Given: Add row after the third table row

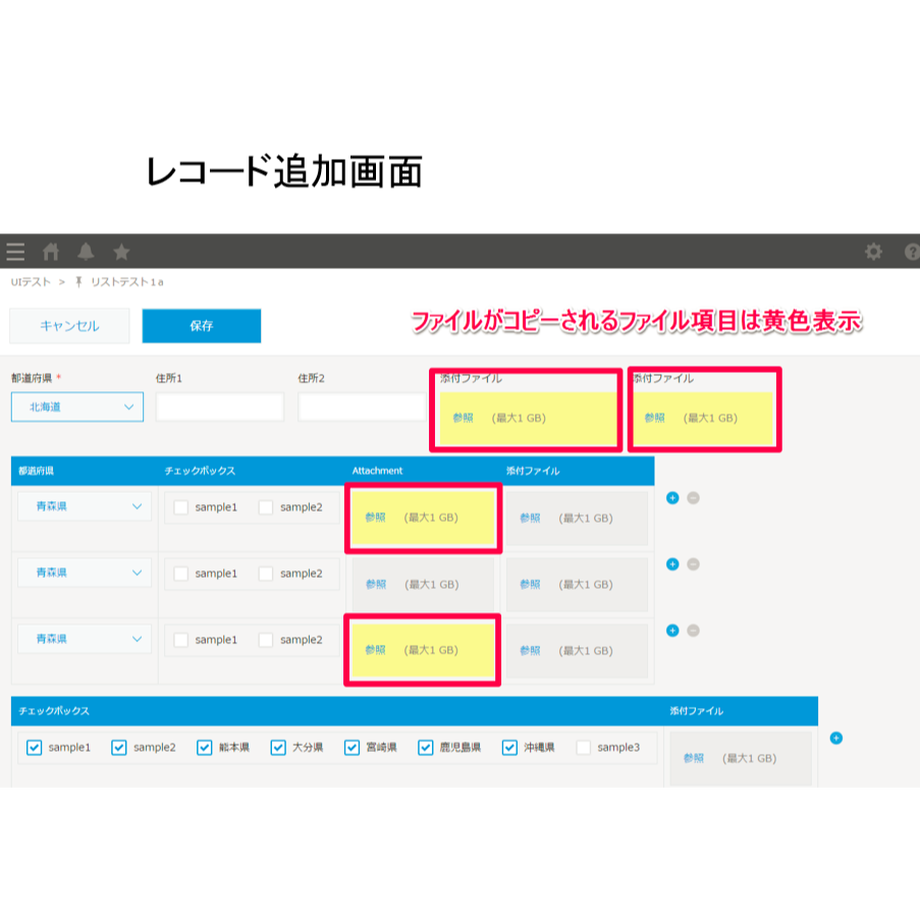Looking at the screenshot, I should point(672,631).
